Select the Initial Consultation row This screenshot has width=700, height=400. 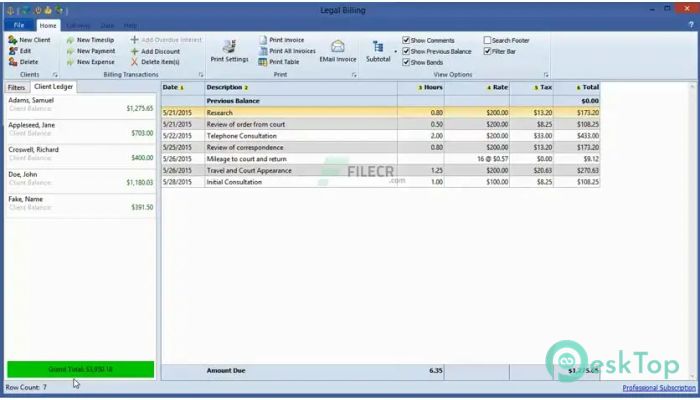tap(380, 182)
